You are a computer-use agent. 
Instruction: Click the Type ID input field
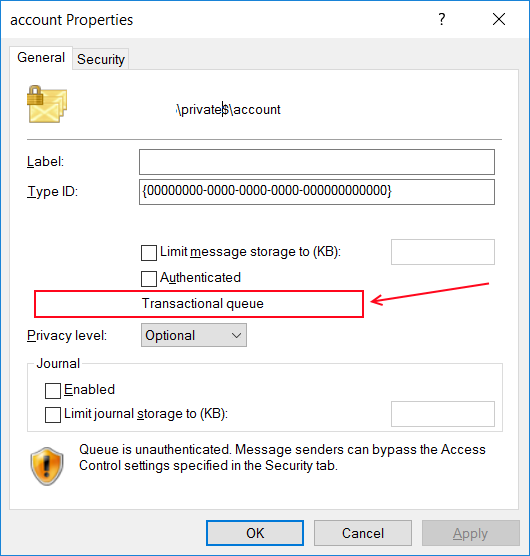click(317, 192)
